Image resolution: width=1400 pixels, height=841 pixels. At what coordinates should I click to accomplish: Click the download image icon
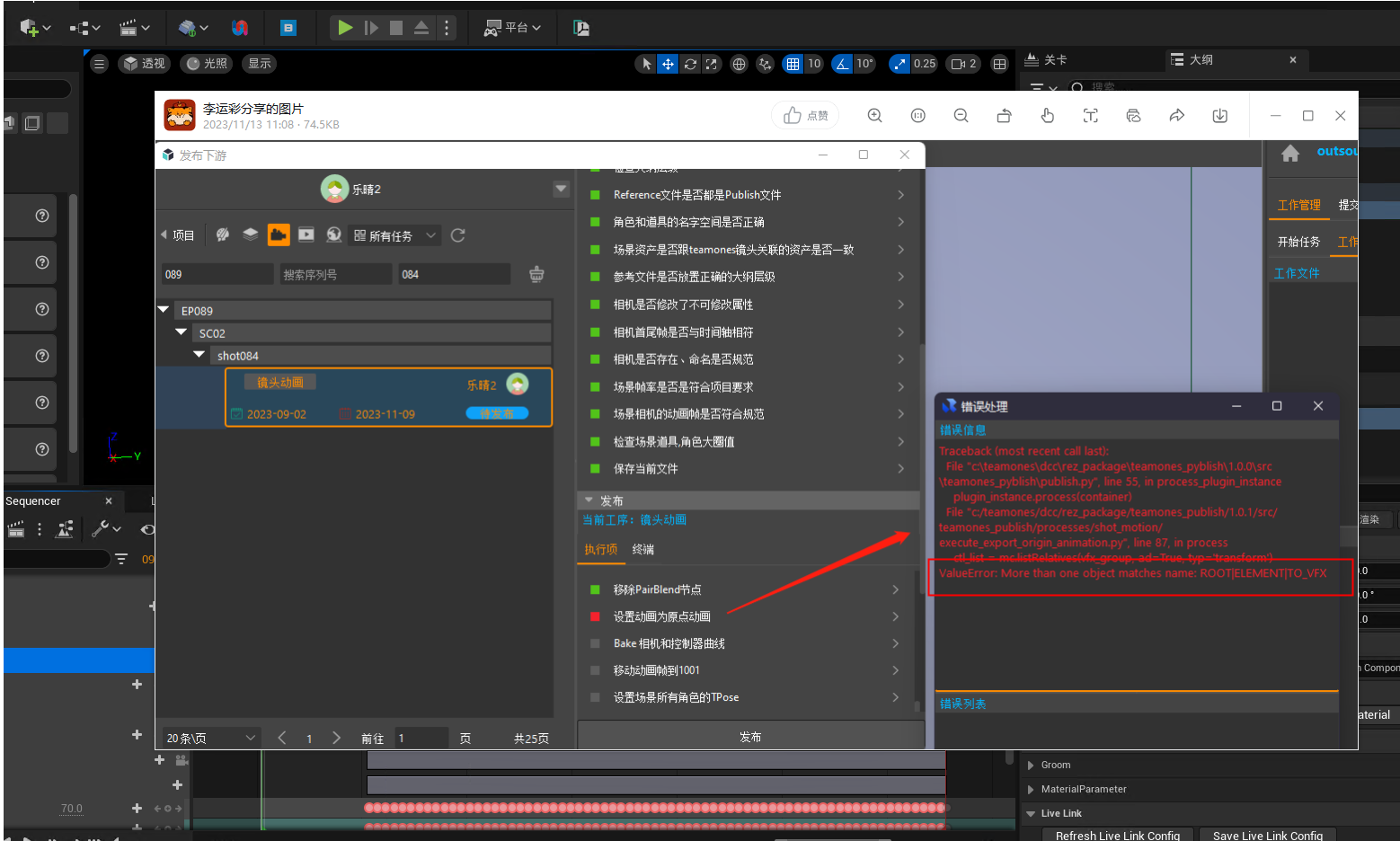click(x=1219, y=116)
